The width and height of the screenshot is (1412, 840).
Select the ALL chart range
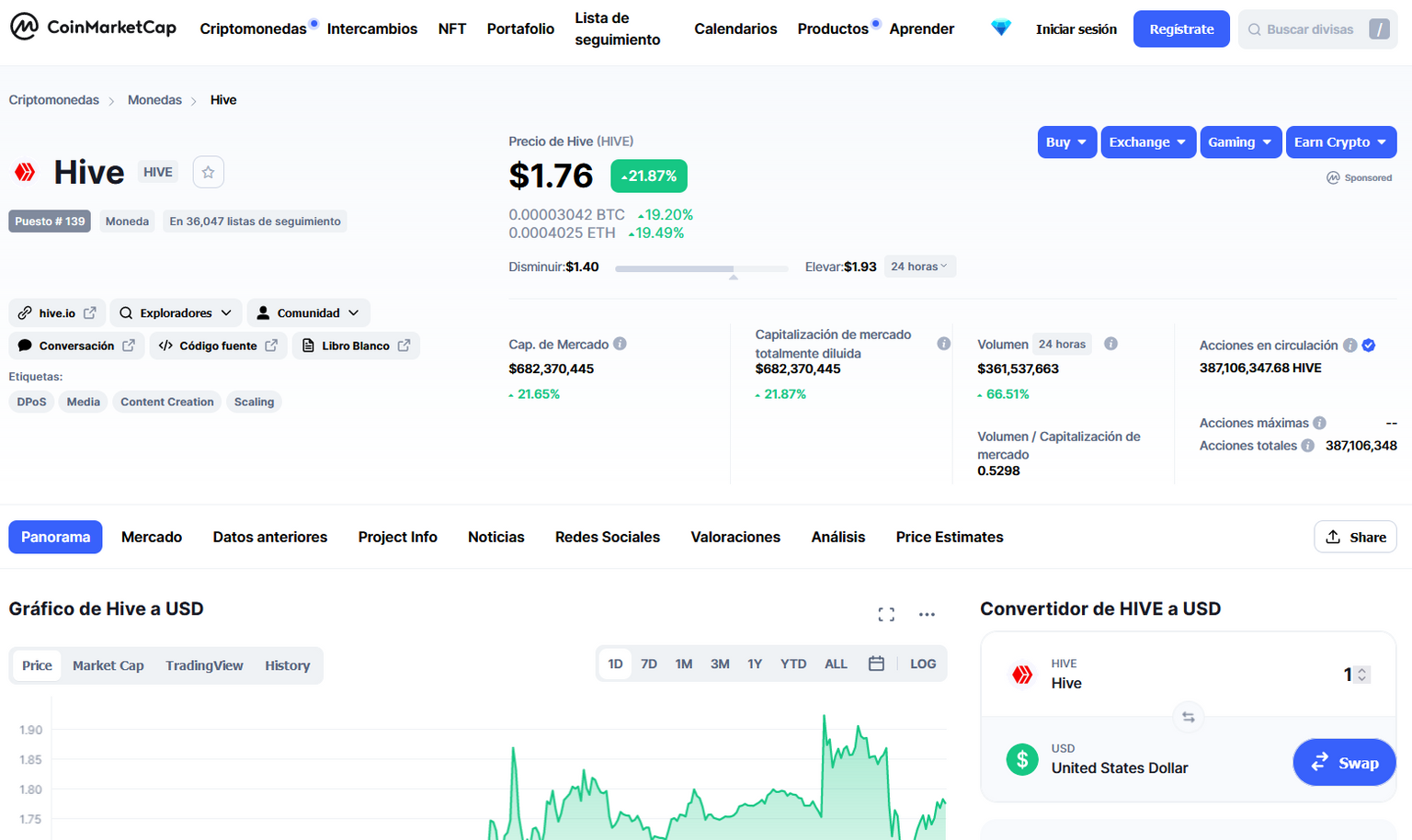pyautogui.click(x=836, y=664)
